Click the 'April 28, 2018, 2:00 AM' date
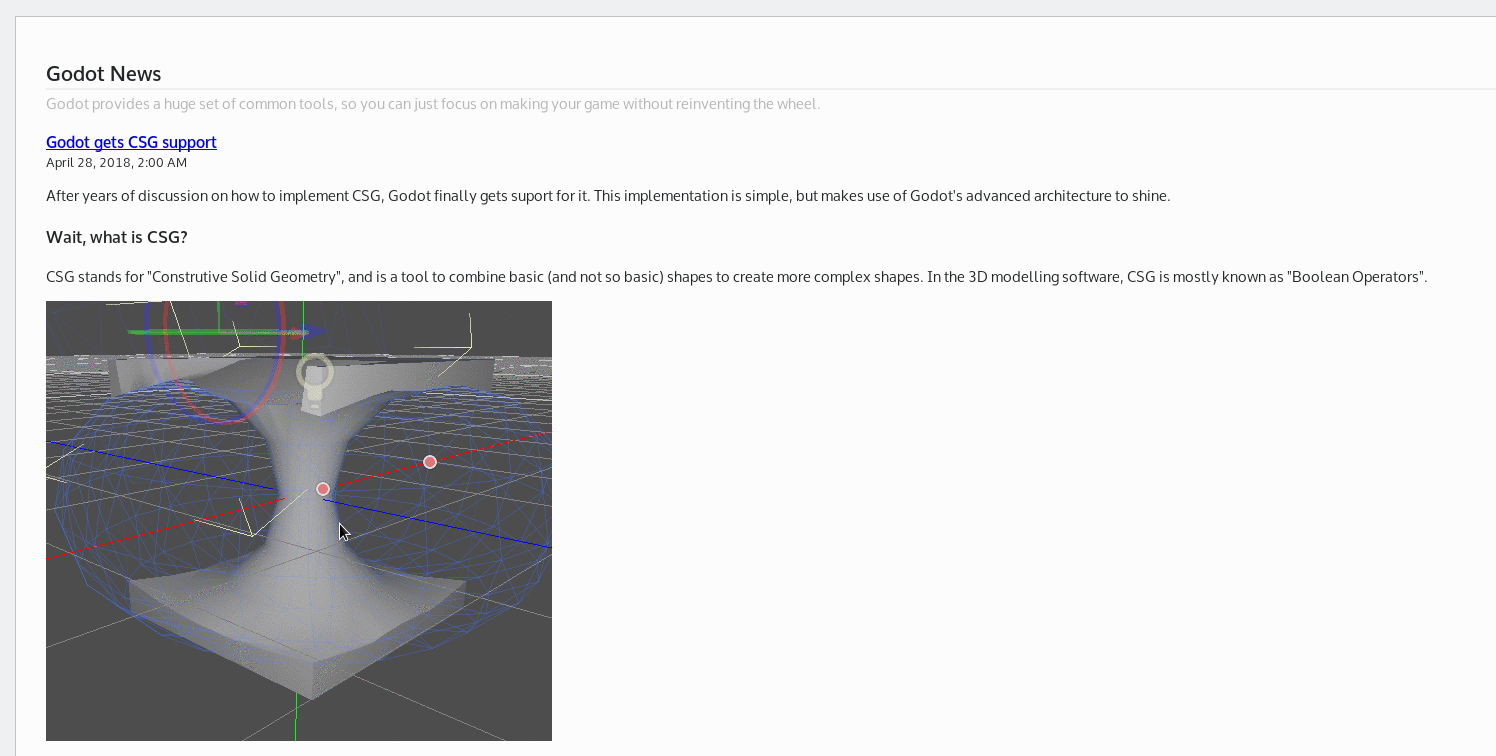 (116, 162)
